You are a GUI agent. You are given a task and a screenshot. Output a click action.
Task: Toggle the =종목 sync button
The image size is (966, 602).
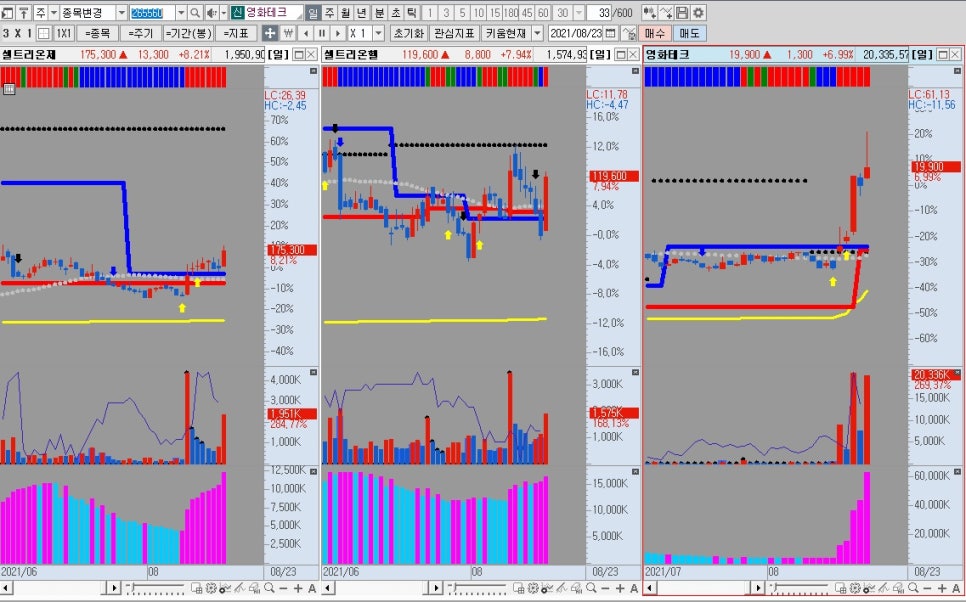[97, 33]
